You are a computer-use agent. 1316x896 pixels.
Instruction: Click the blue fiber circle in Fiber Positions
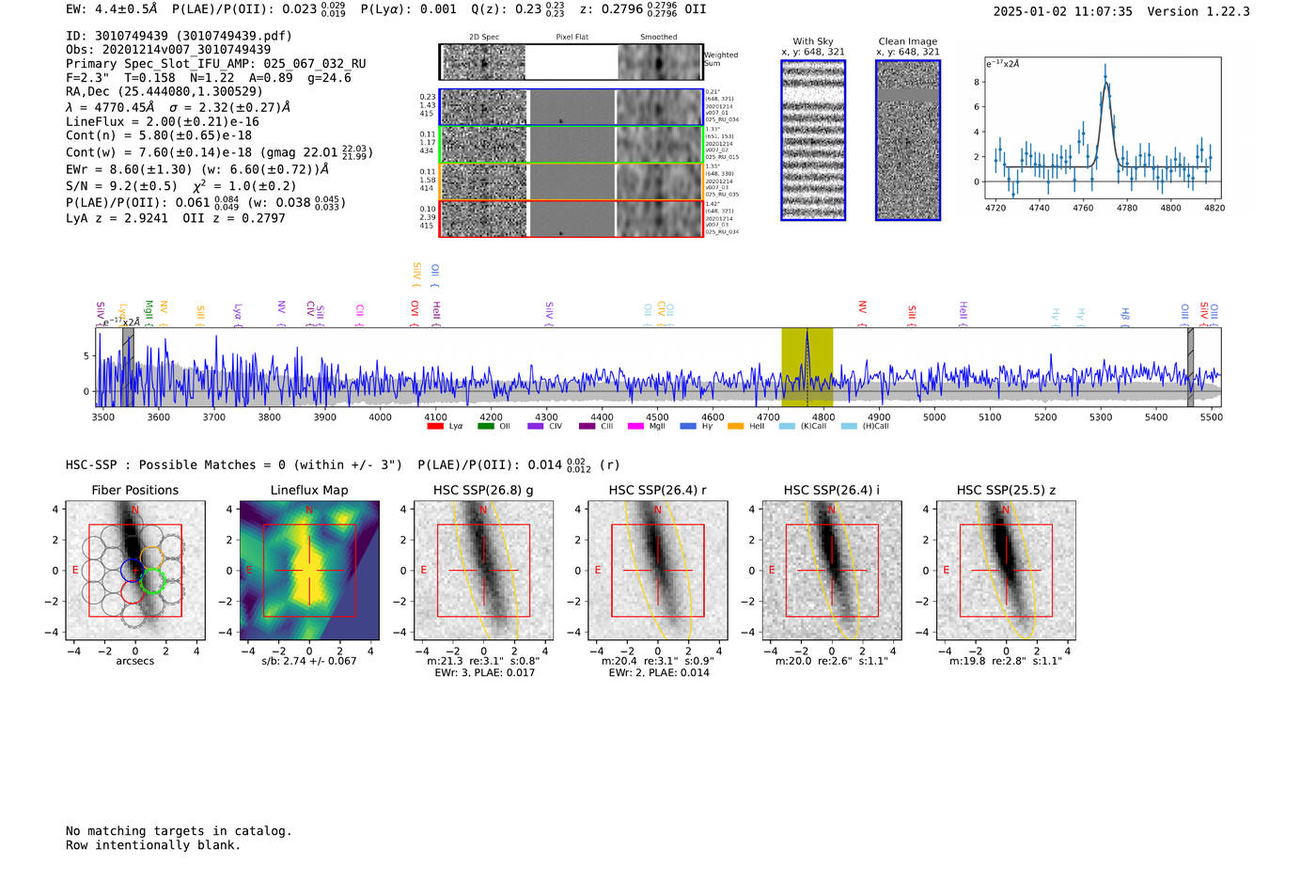pos(133,570)
